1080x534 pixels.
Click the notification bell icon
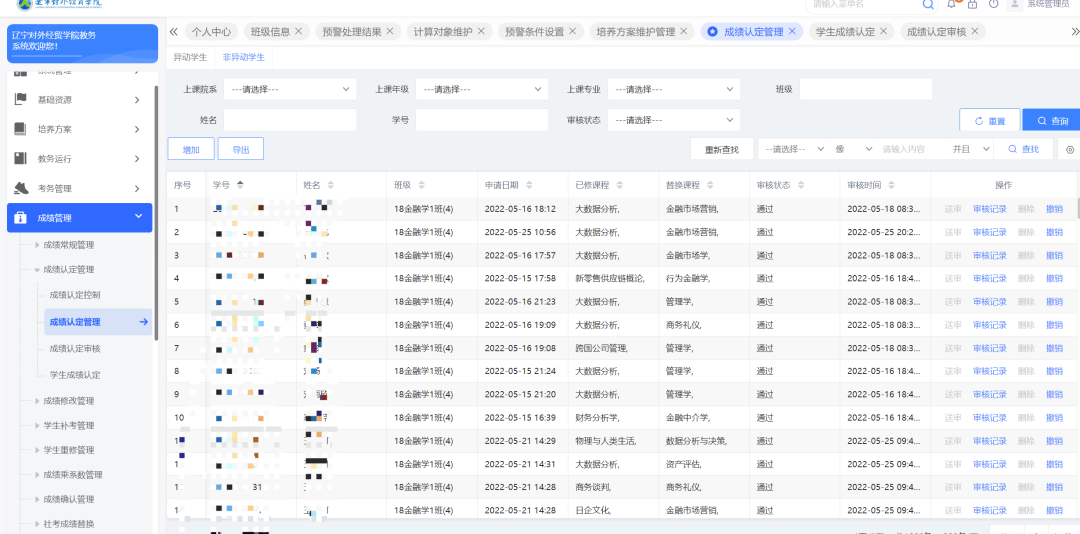point(952,4)
